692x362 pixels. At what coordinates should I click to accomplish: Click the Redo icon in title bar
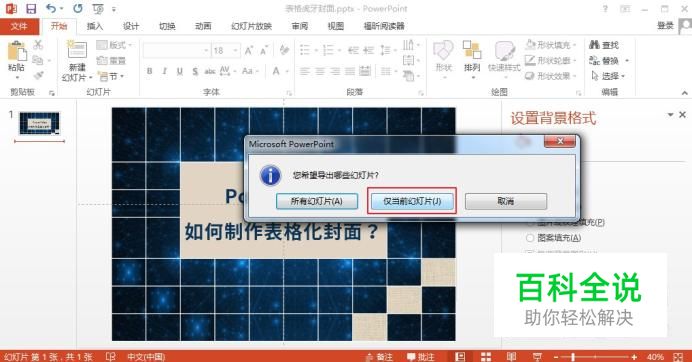(x=78, y=8)
